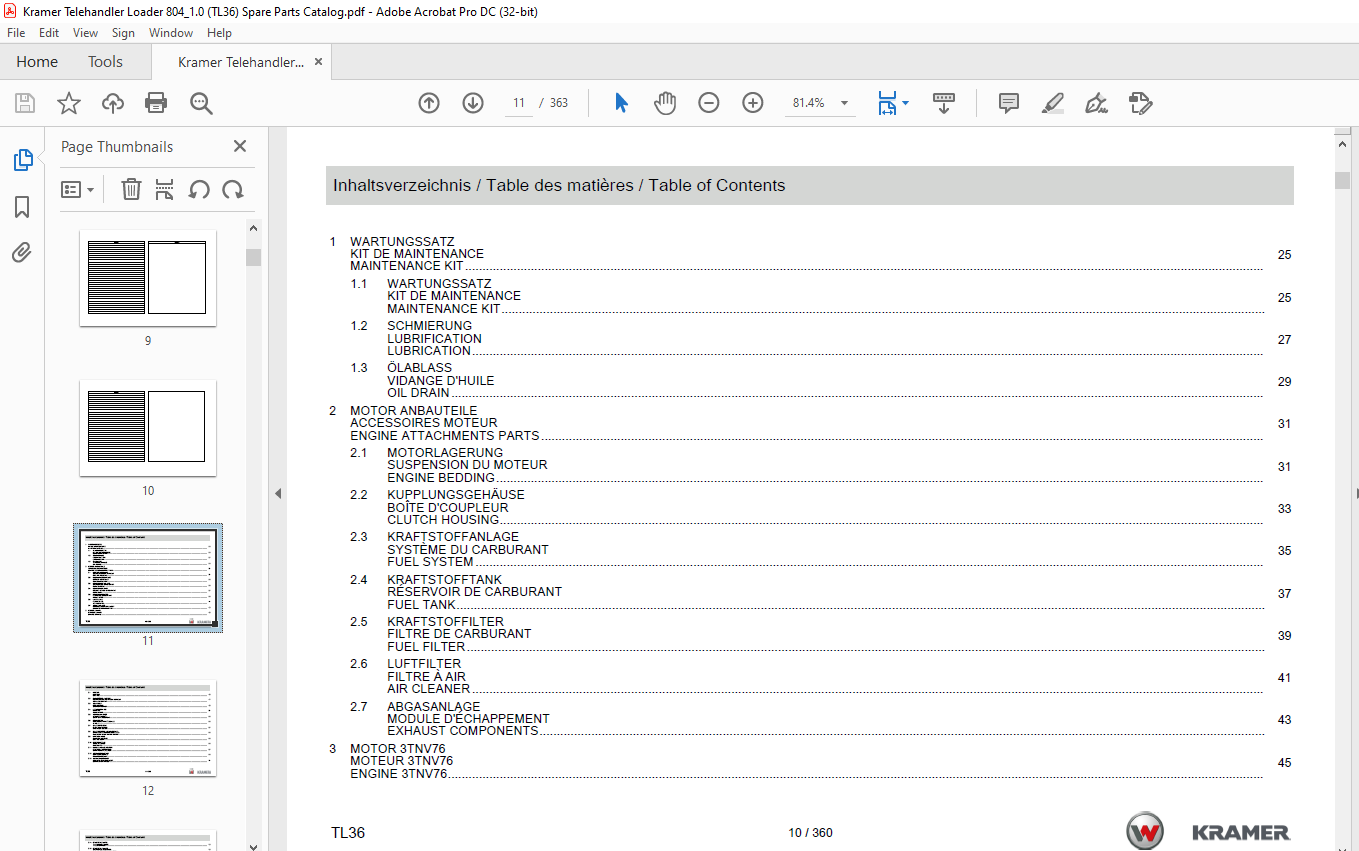
Task: Select page 10 thumbnail
Action: coord(148,428)
